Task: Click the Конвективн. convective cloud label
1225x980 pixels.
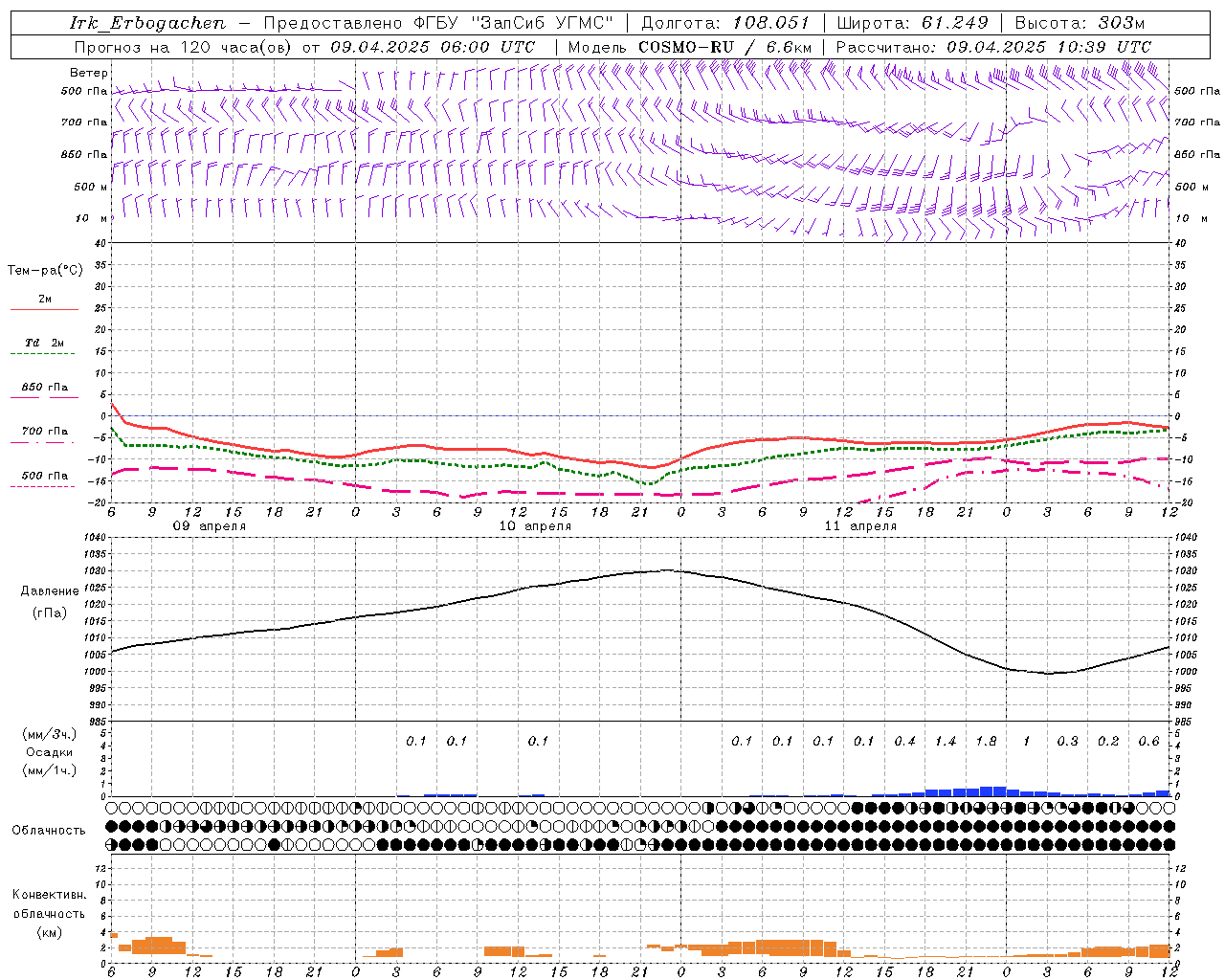Action: pos(49,895)
